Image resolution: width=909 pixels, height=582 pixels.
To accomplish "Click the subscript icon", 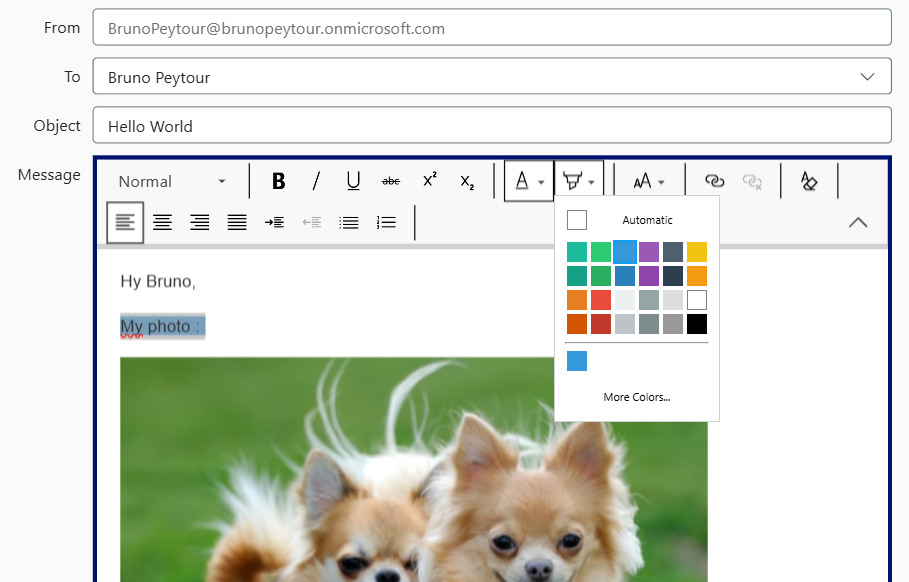I will click(467, 181).
